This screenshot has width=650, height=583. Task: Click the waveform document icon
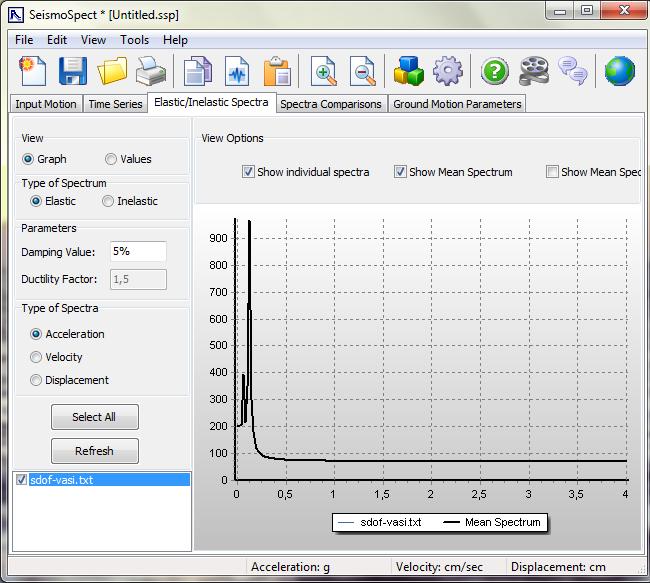pyautogui.click(x=237, y=71)
